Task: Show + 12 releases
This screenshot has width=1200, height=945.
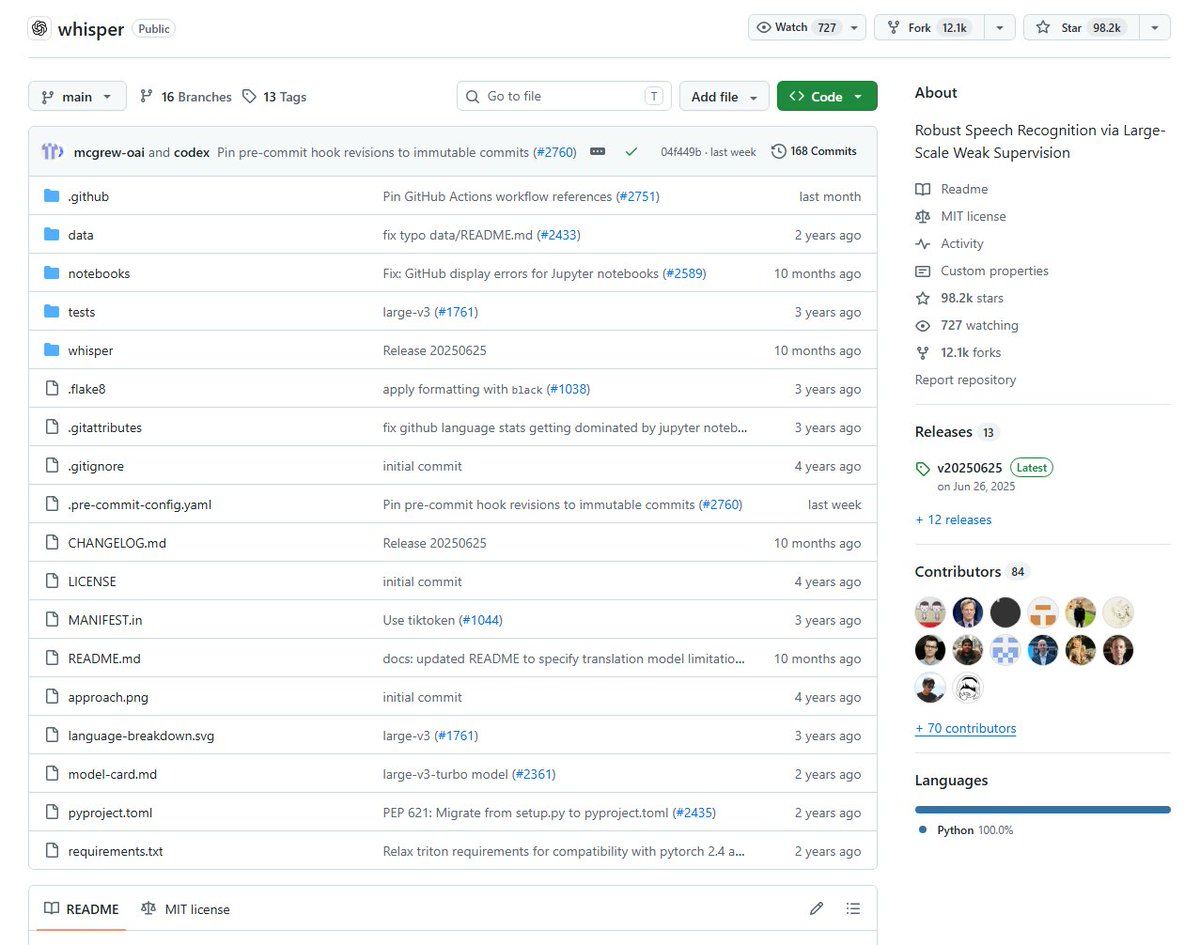Action: coord(953,520)
